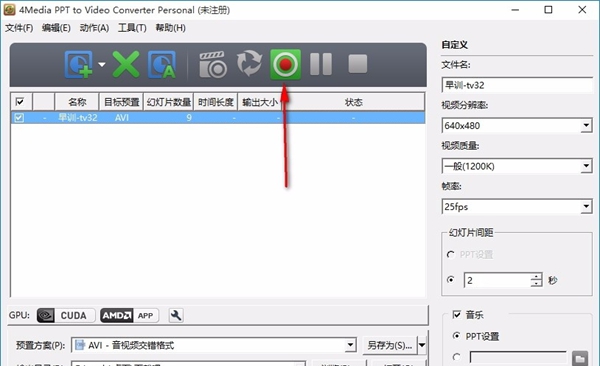This screenshot has width=600, height=366.
Task: Click the add profile icon with letter A
Action: pos(162,64)
